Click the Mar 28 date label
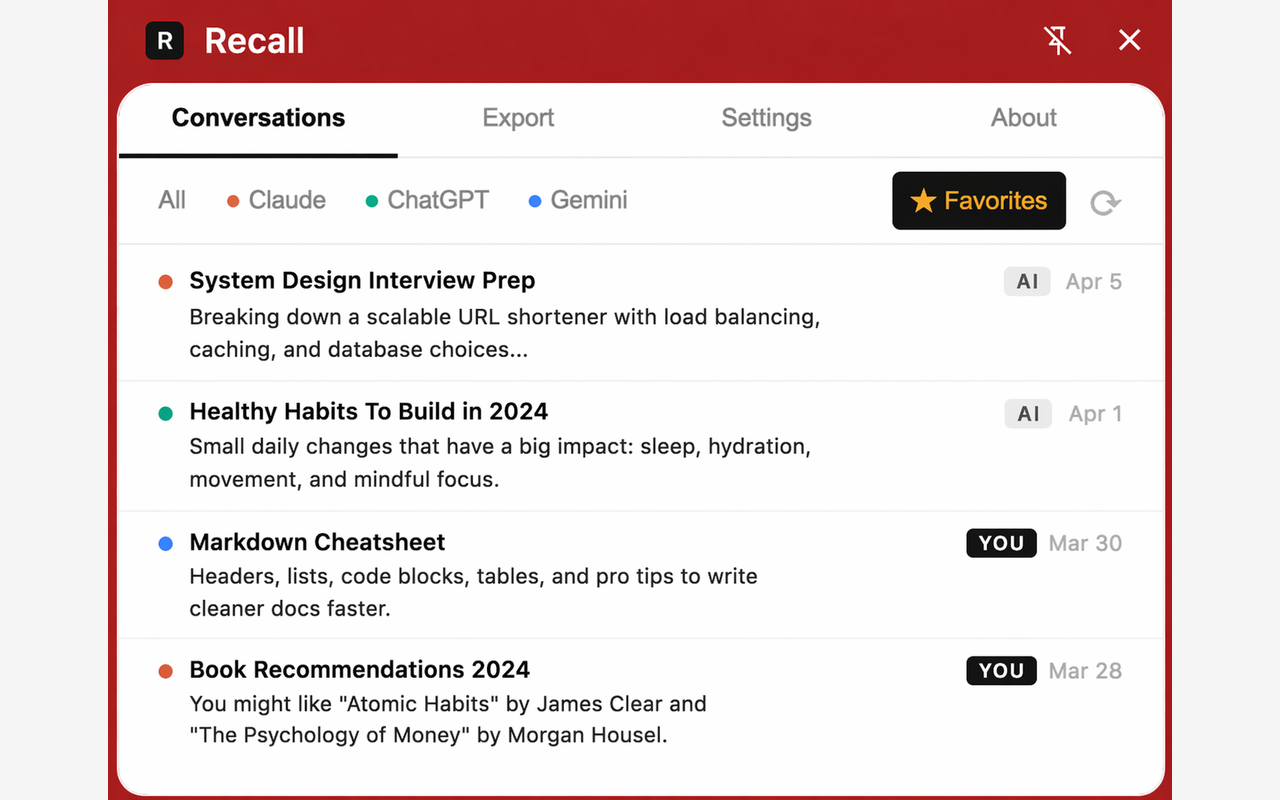Image resolution: width=1280 pixels, height=800 pixels. pos(1085,671)
